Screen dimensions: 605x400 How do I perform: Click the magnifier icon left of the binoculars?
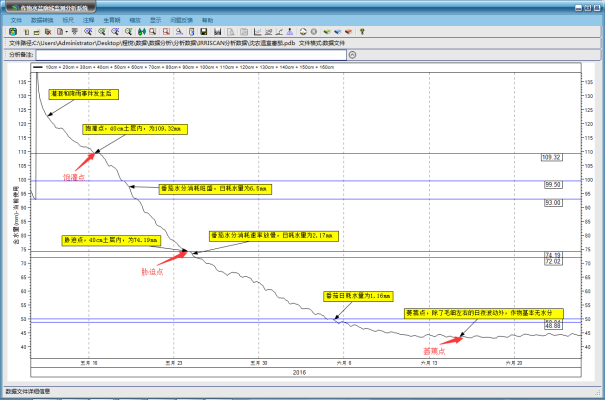(x=128, y=32)
